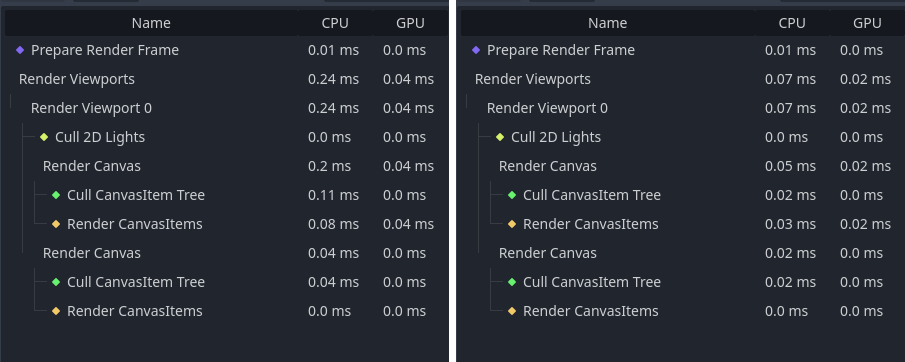The width and height of the screenshot is (905, 362).
Task: Click the Name column header in left panel
Action: (151, 23)
